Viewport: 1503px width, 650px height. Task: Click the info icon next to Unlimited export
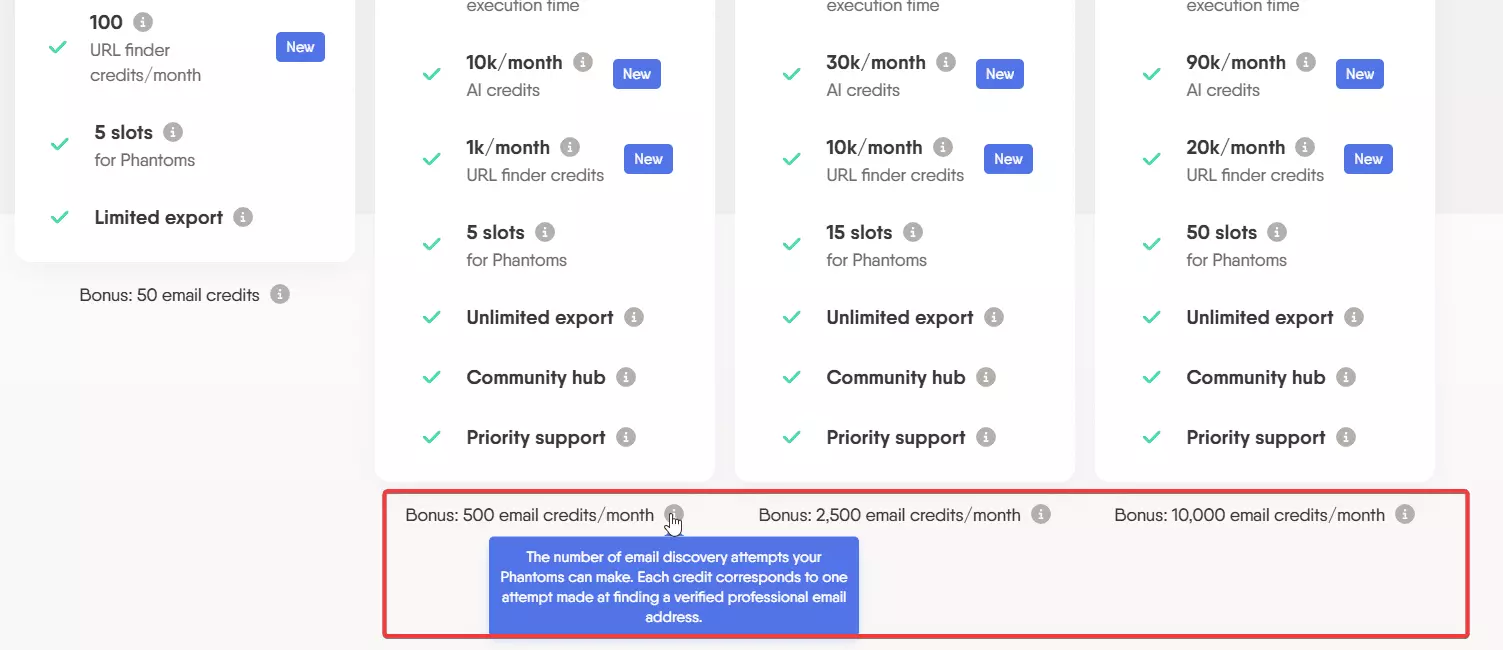pyautogui.click(x=633, y=317)
